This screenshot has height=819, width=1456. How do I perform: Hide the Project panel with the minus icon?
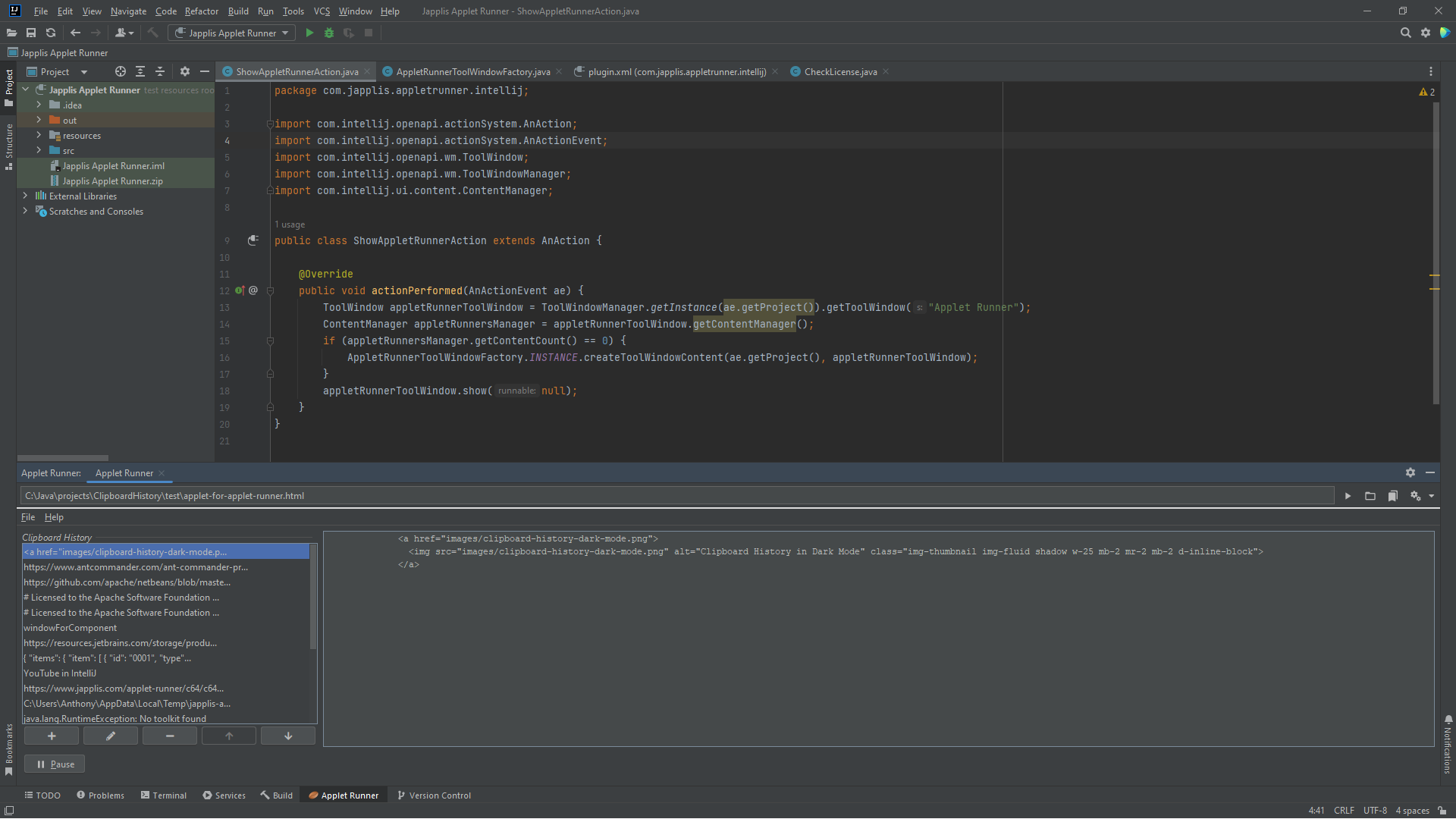(205, 71)
